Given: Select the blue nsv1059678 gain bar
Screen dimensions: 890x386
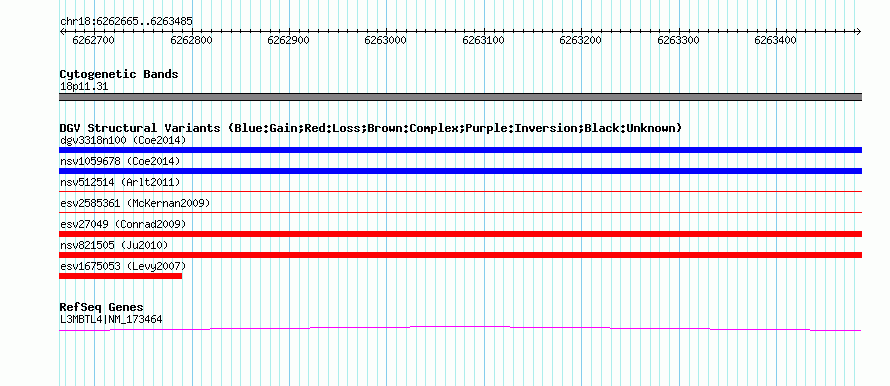Looking at the screenshot, I should [460, 171].
